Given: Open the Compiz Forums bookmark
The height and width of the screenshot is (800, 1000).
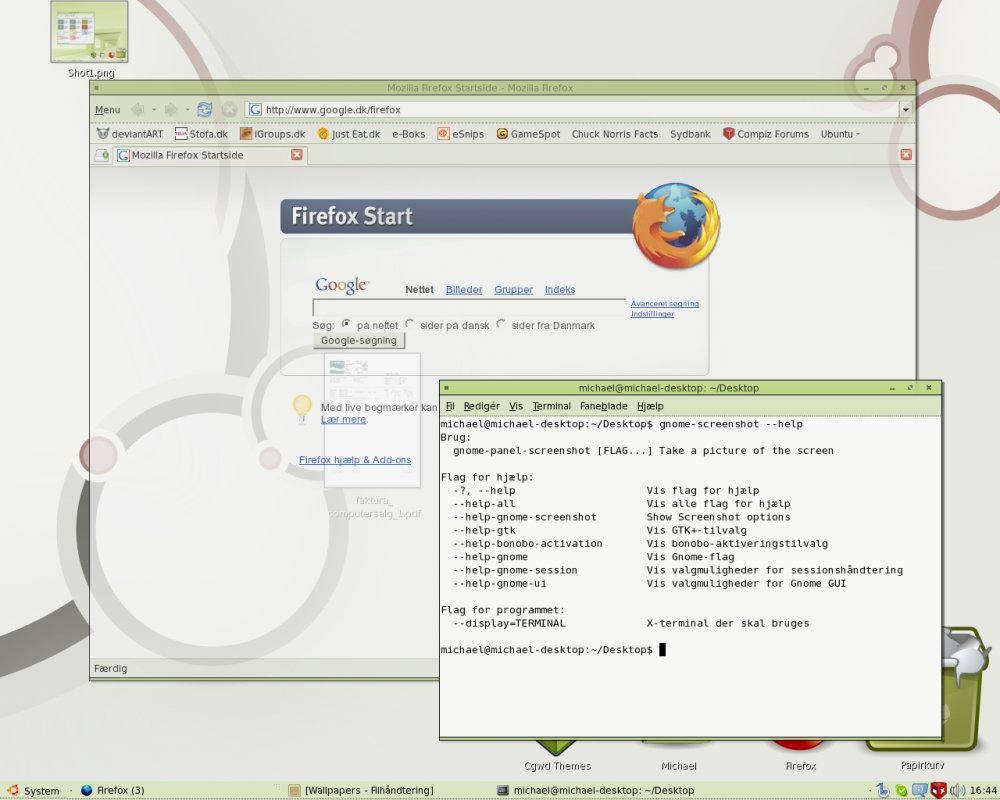Looking at the screenshot, I should point(765,134).
